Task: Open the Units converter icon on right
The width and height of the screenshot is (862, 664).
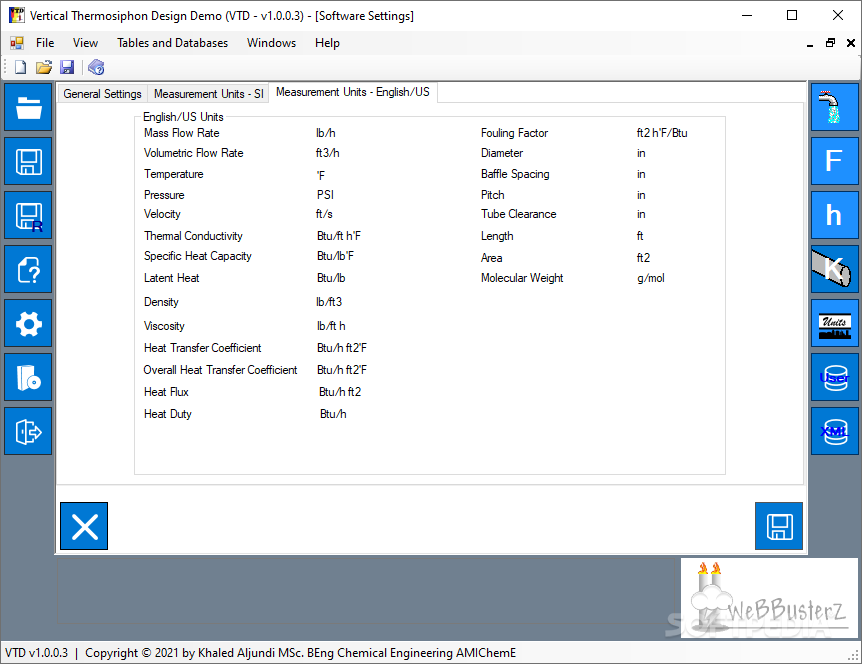Action: 835,323
